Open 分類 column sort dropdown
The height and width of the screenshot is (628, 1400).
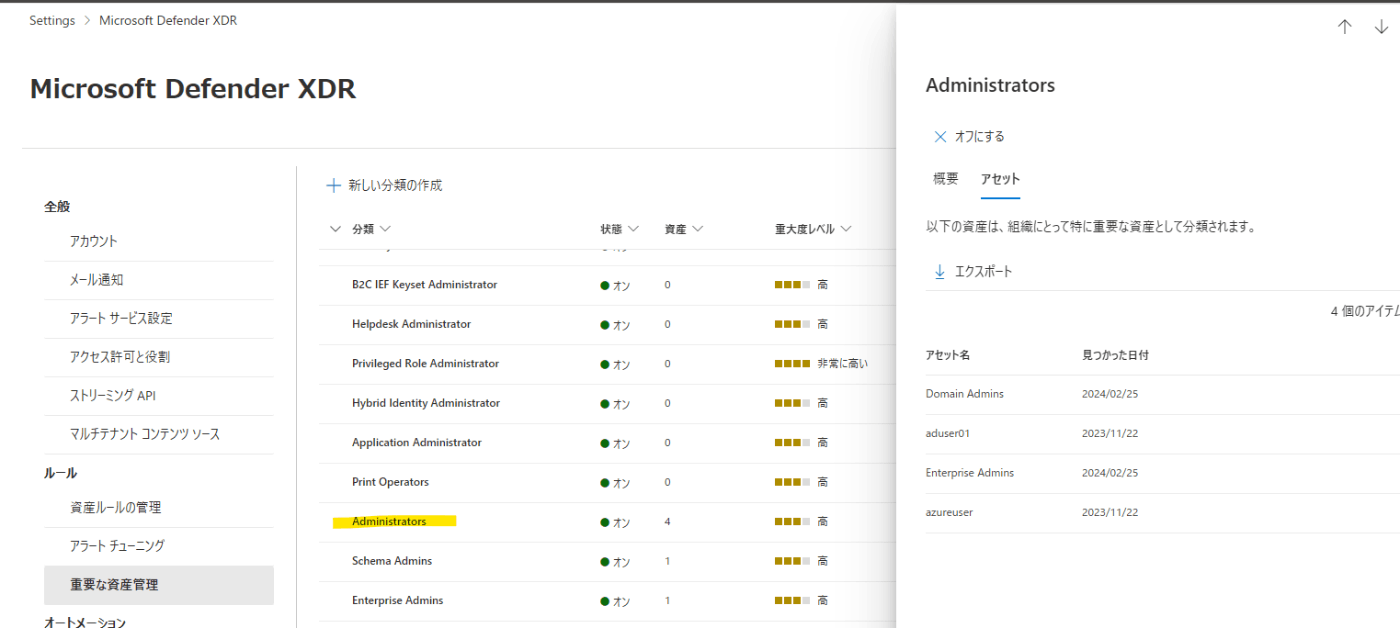(385, 229)
